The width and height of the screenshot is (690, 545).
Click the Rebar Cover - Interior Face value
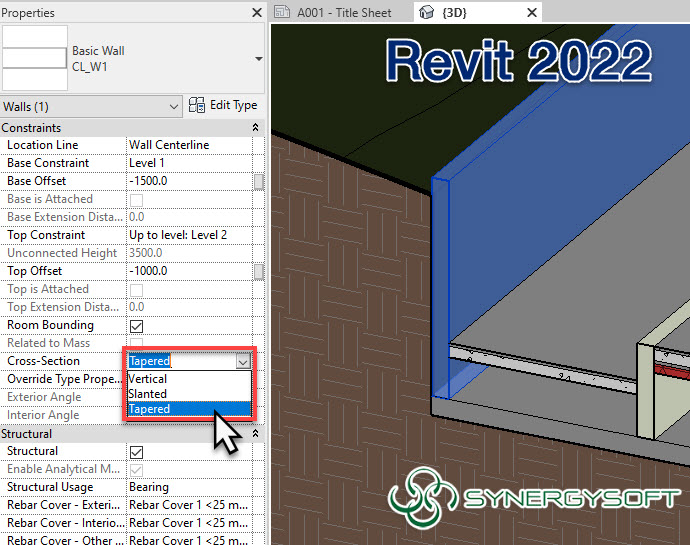[189, 523]
